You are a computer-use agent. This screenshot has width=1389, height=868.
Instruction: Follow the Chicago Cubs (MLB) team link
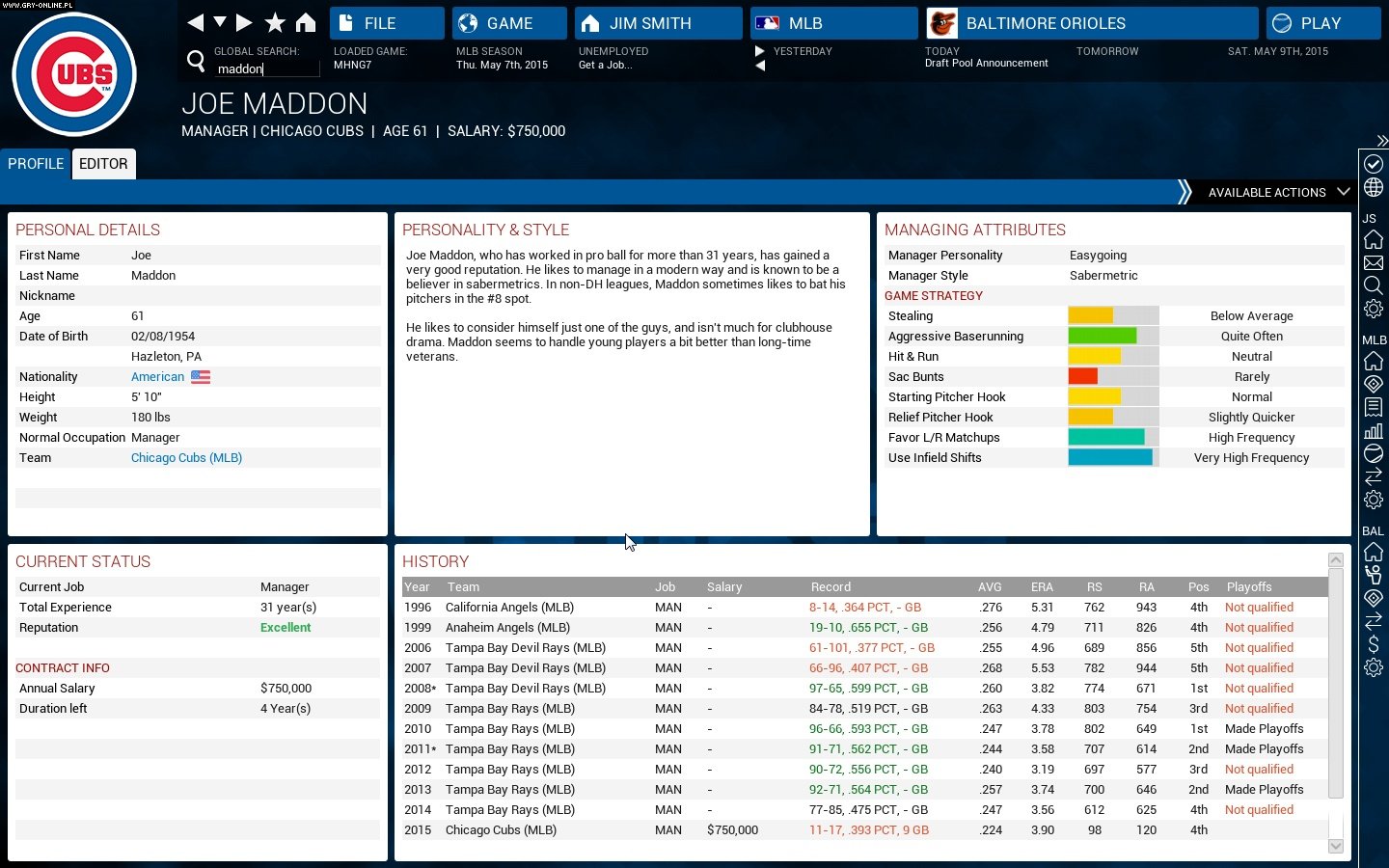(x=186, y=458)
